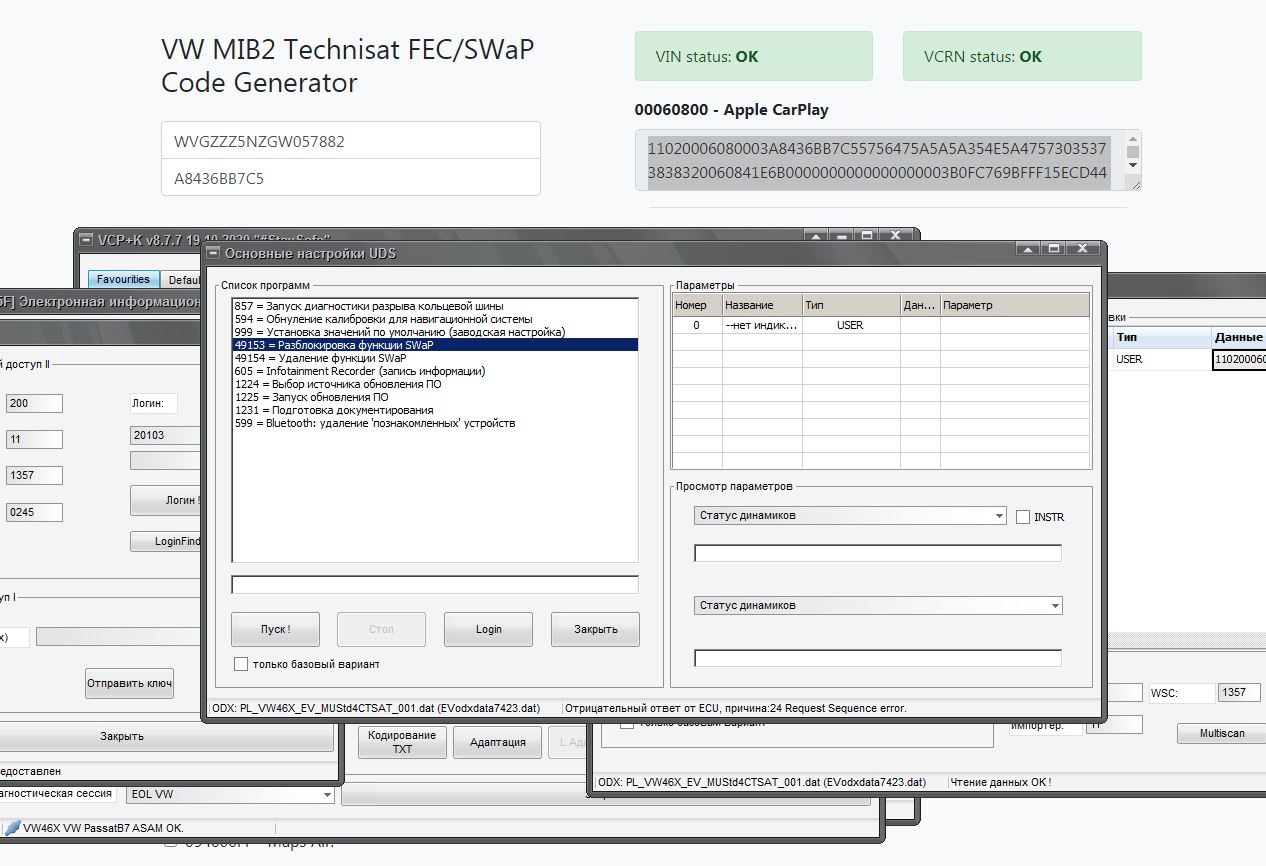Click scroll-up arrow of Apple CarPlay code box
Viewport: 1266px width, 866px height.
coord(1132,140)
